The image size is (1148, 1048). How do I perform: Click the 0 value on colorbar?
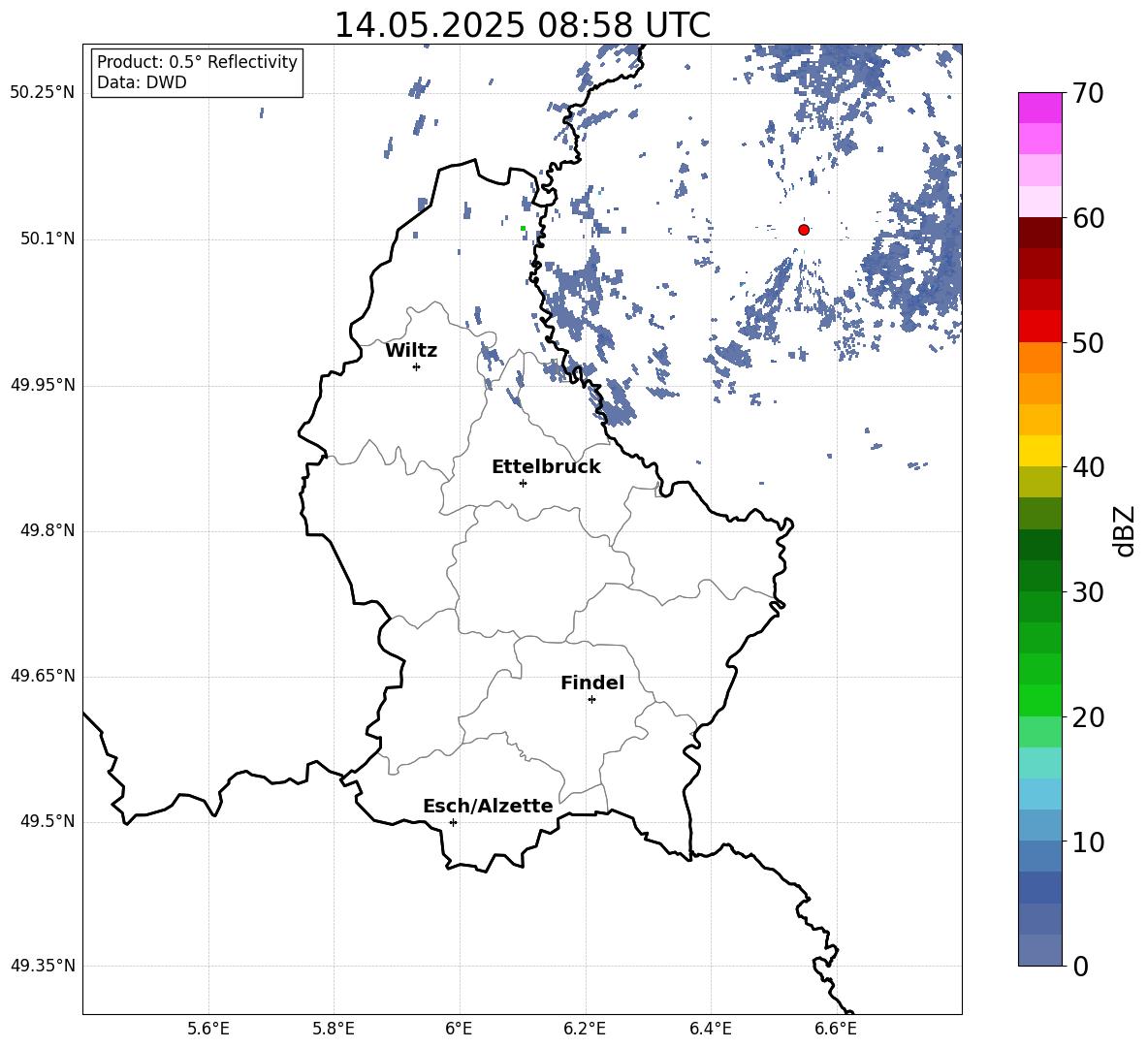[1080, 967]
